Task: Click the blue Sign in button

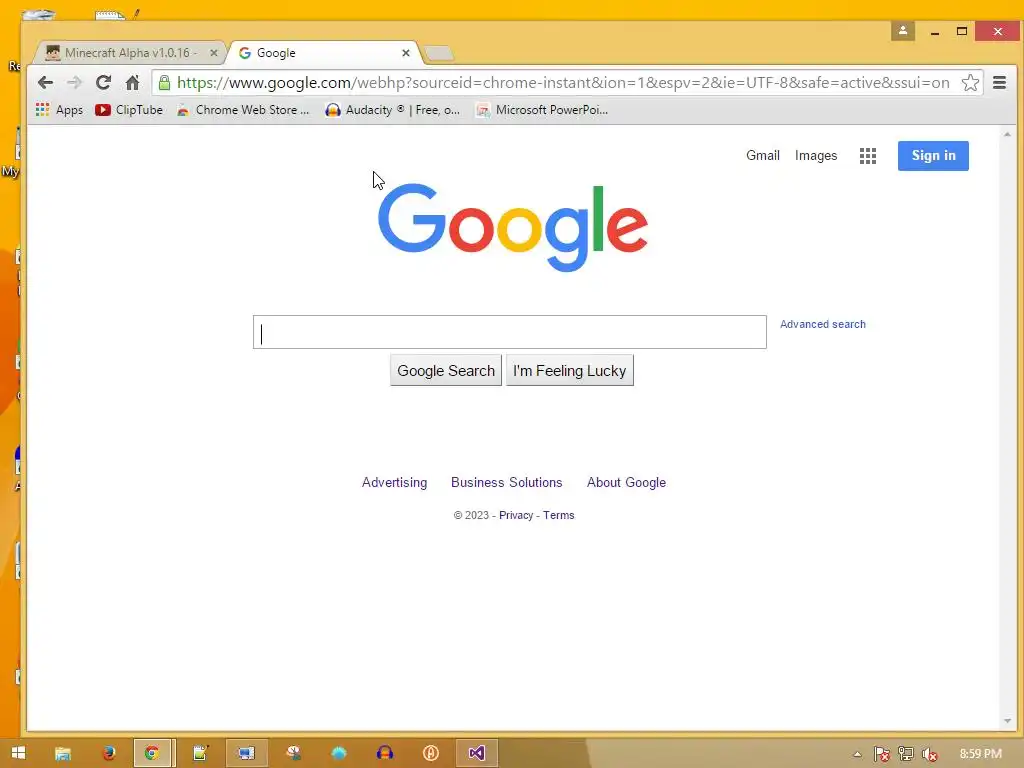Action: (x=933, y=155)
